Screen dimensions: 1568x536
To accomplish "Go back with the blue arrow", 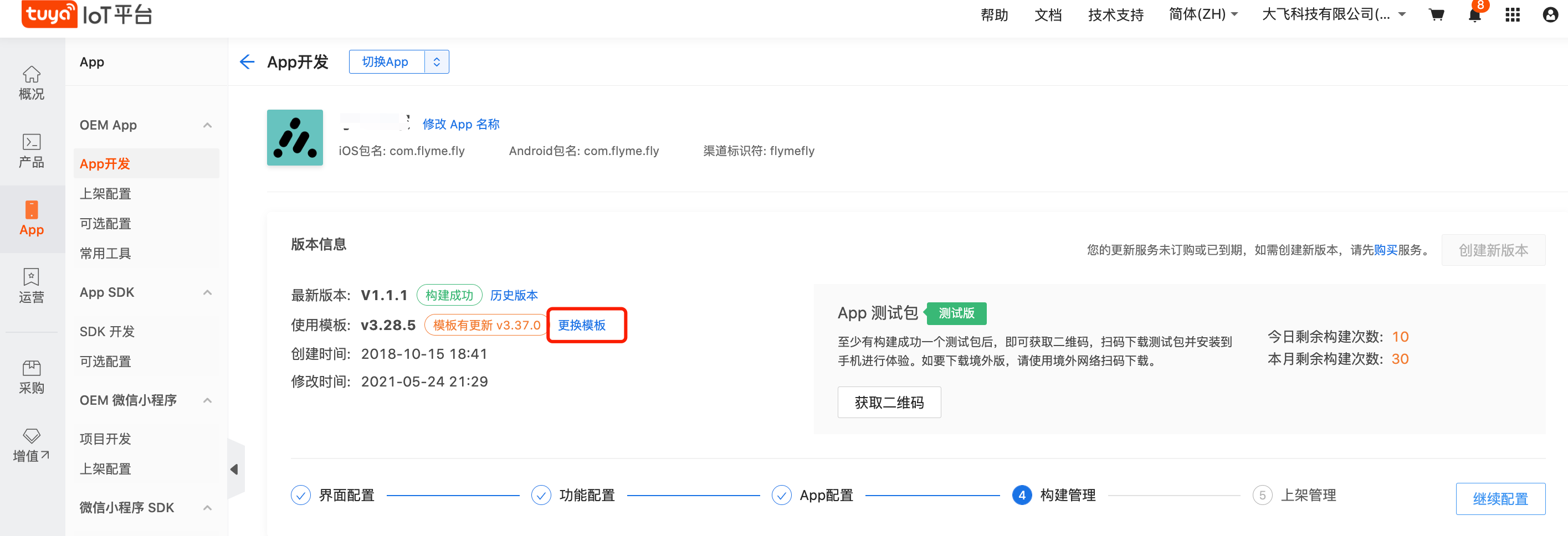I will click(x=247, y=61).
